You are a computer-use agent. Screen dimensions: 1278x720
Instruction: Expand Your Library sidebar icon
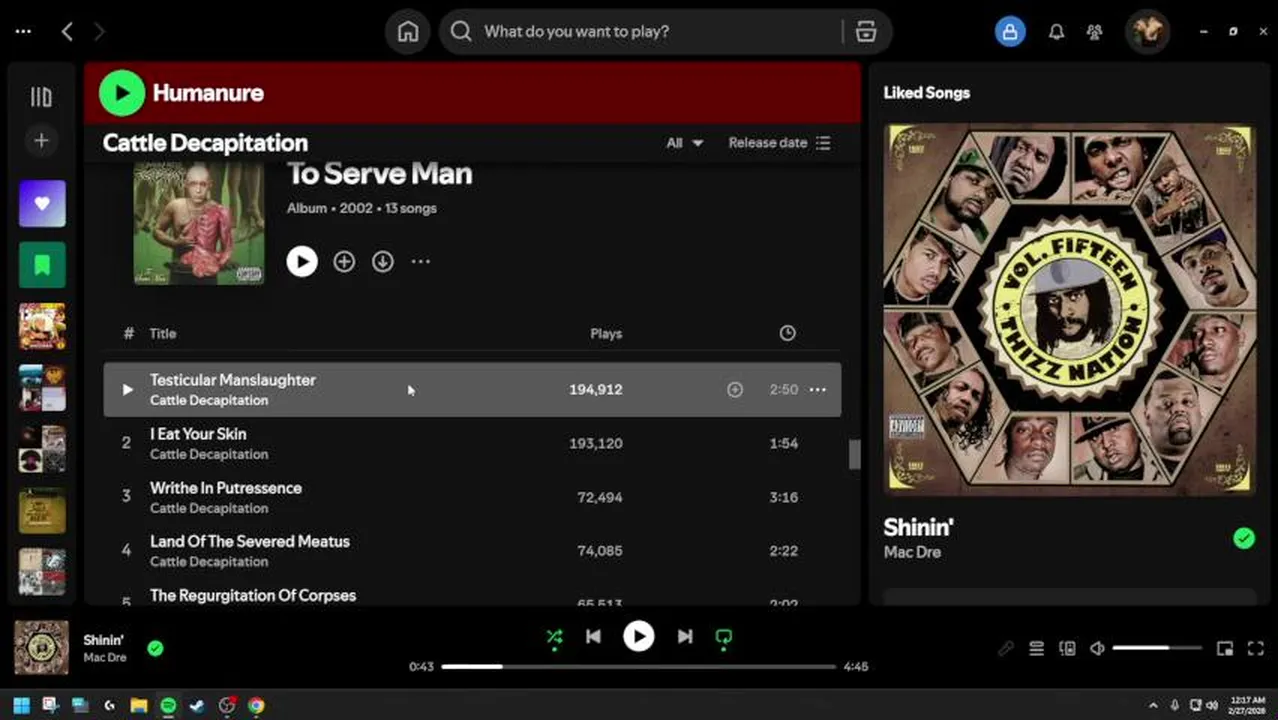tap(41, 97)
